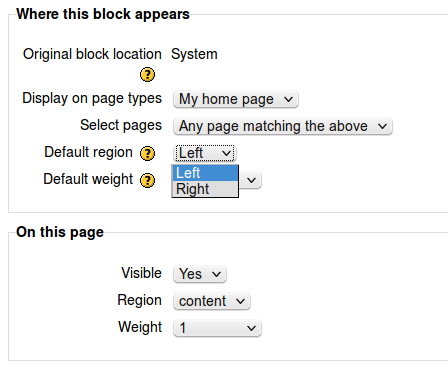Collapse the Default region Left dropdown
This screenshot has width=448, height=366.
205,153
